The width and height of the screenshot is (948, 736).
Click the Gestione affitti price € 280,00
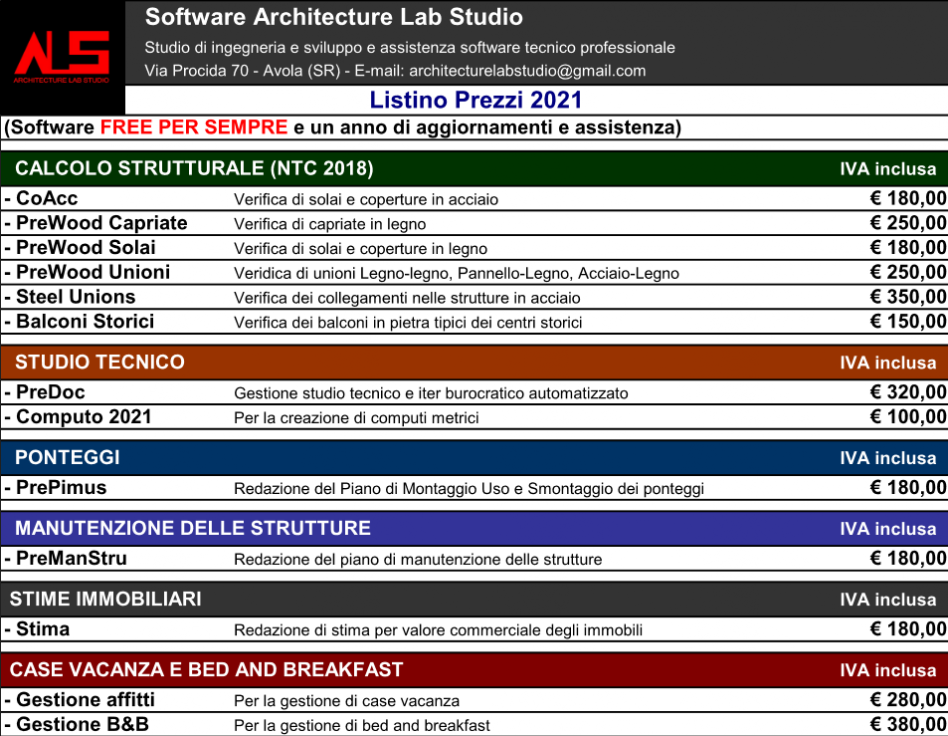908,700
